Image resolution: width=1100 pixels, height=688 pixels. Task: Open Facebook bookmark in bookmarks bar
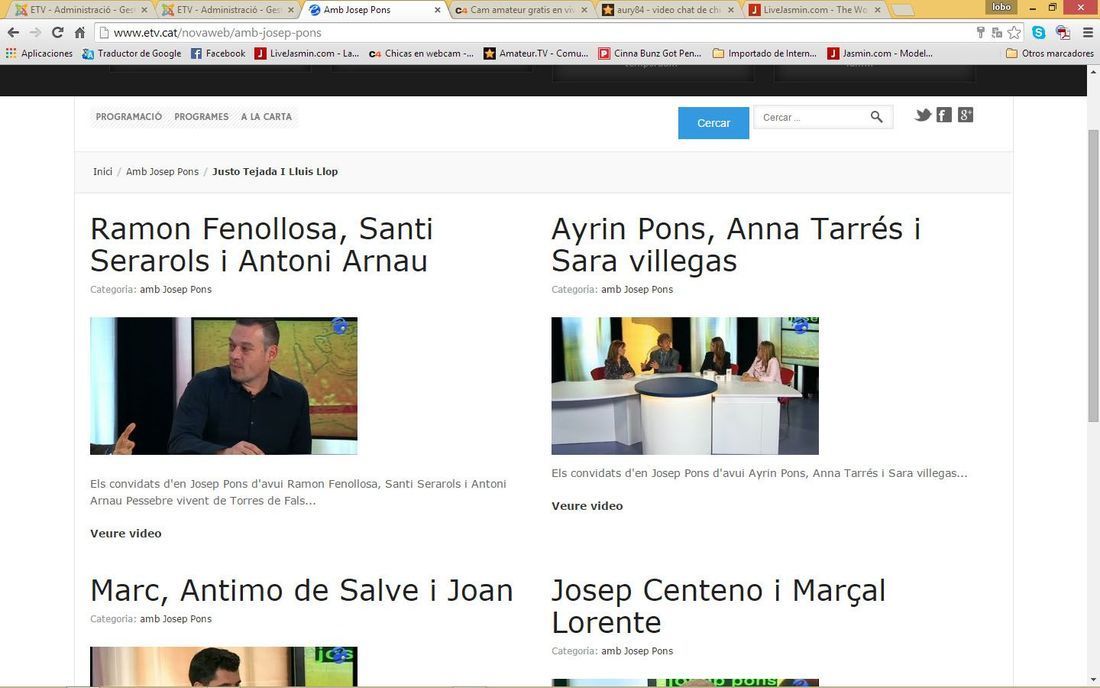coord(218,53)
